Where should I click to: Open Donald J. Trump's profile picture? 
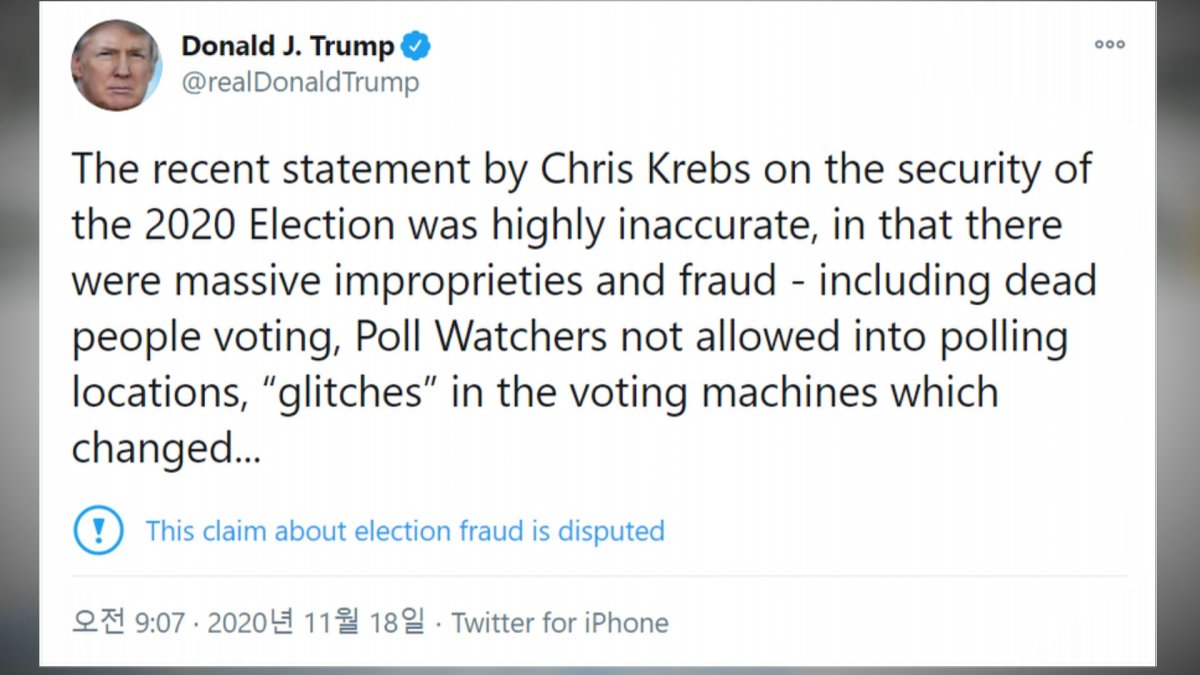pos(116,65)
